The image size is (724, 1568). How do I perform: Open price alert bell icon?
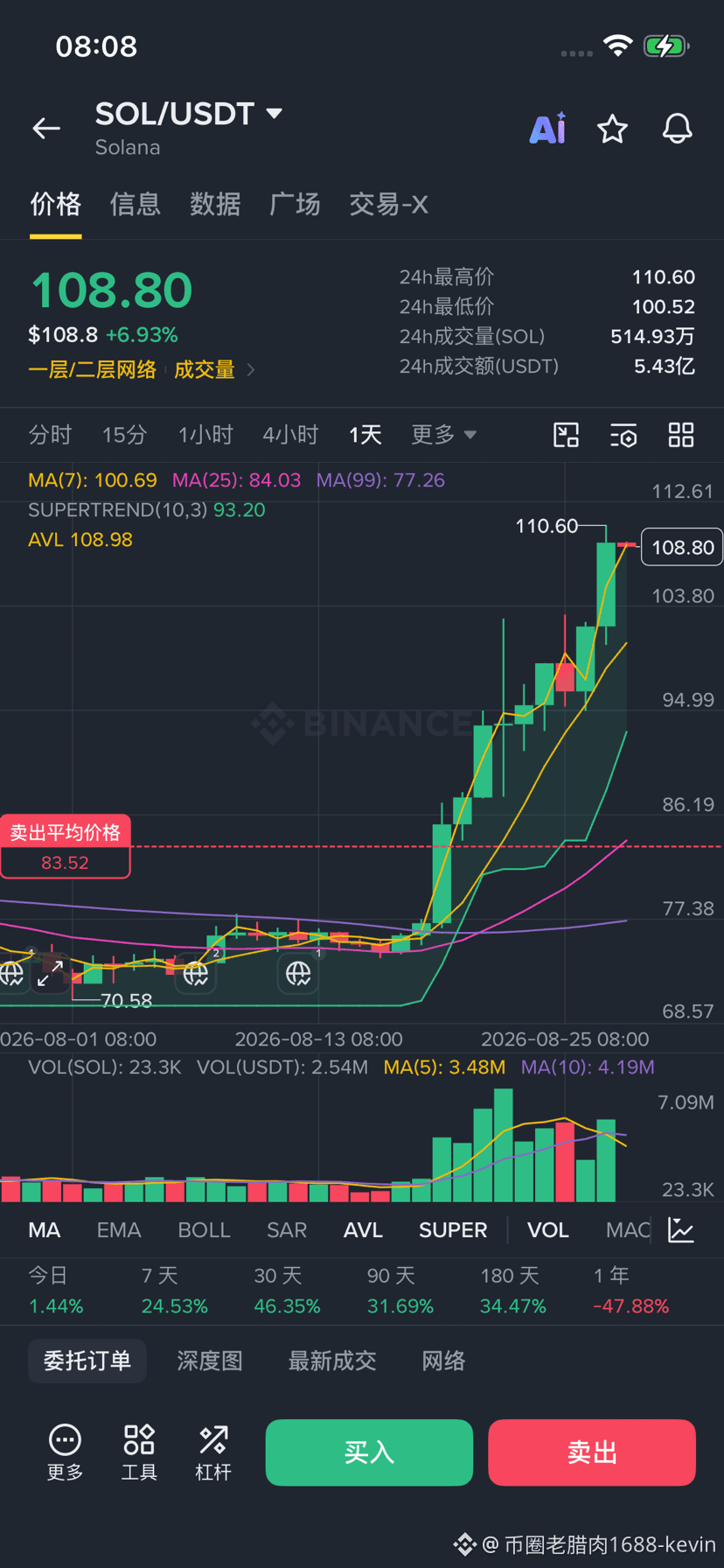click(x=677, y=129)
